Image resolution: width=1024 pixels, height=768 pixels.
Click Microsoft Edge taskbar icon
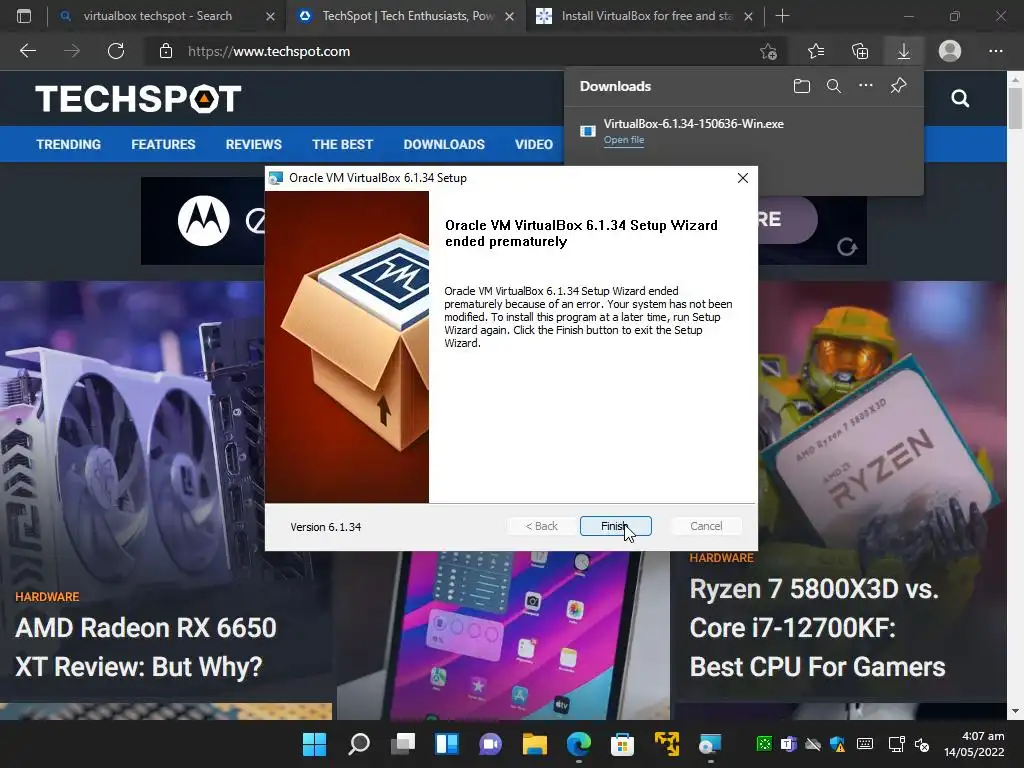(579, 744)
